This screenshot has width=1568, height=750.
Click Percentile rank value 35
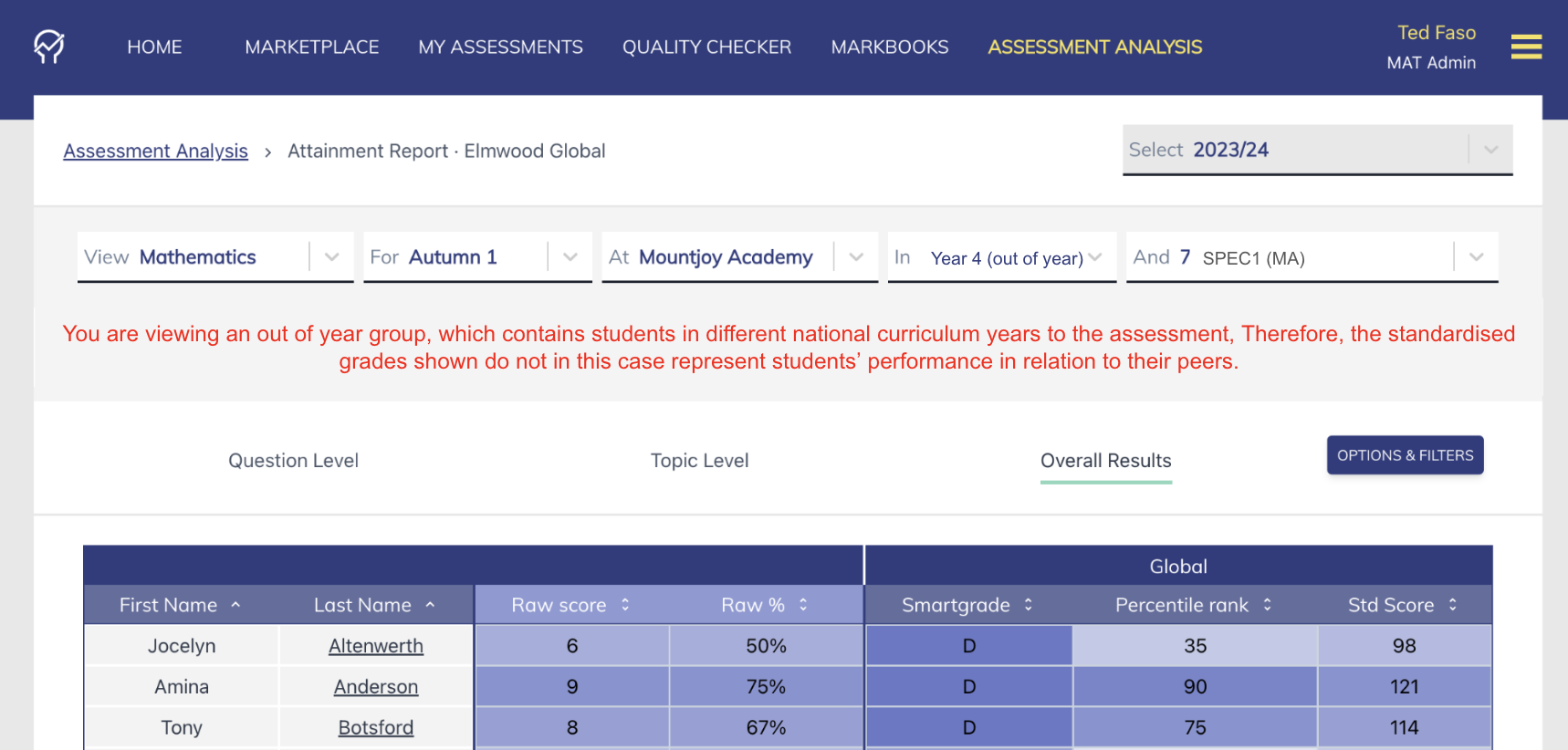1195,646
